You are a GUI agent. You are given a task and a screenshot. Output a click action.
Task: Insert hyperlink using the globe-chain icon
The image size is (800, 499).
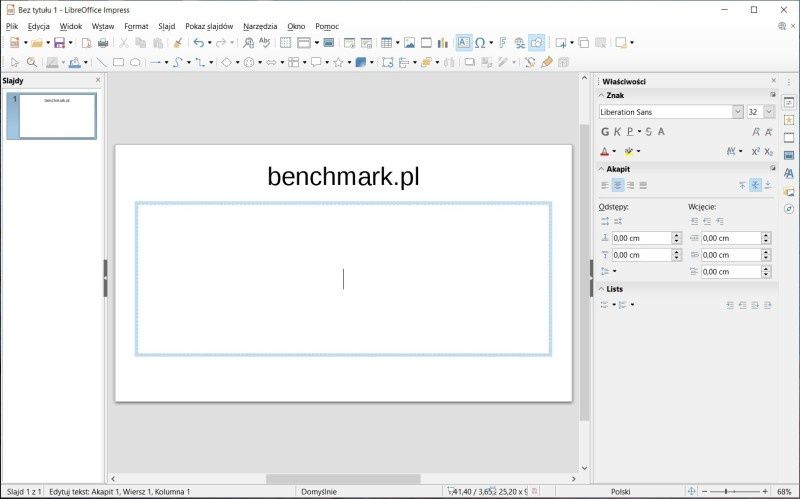[519, 43]
